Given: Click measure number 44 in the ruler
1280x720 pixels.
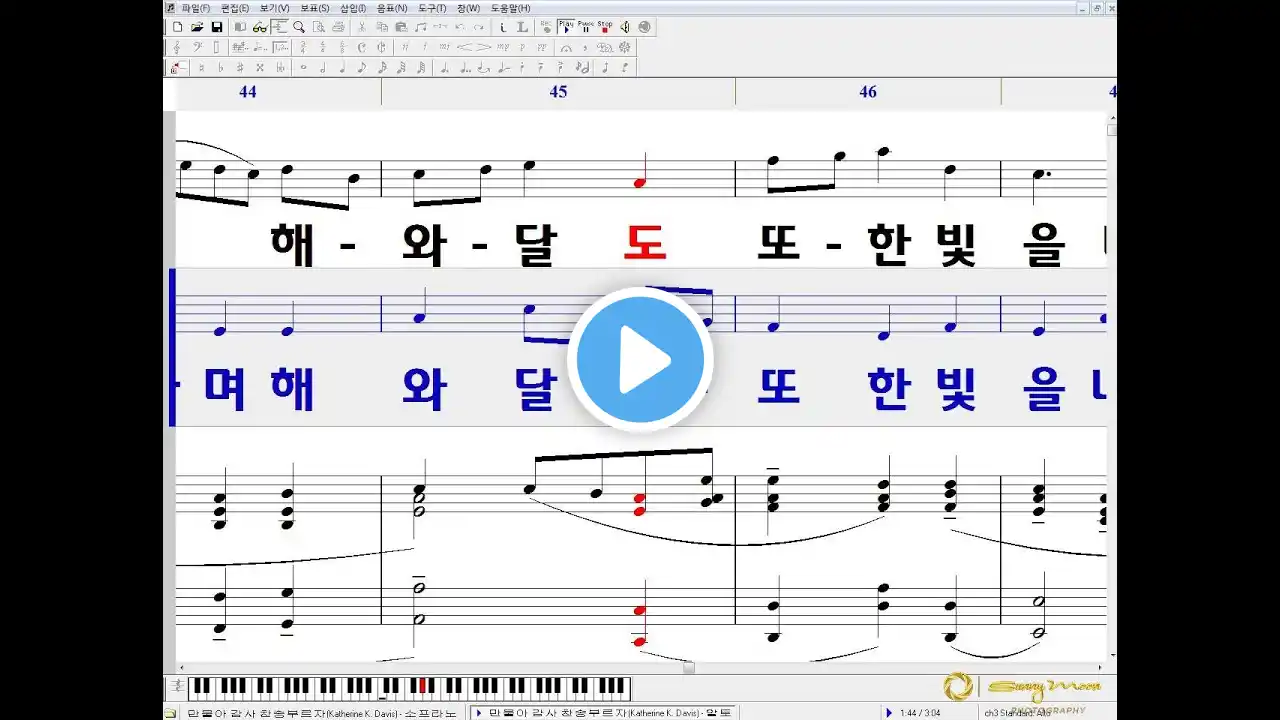Looking at the screenshot, I should 248,92.
